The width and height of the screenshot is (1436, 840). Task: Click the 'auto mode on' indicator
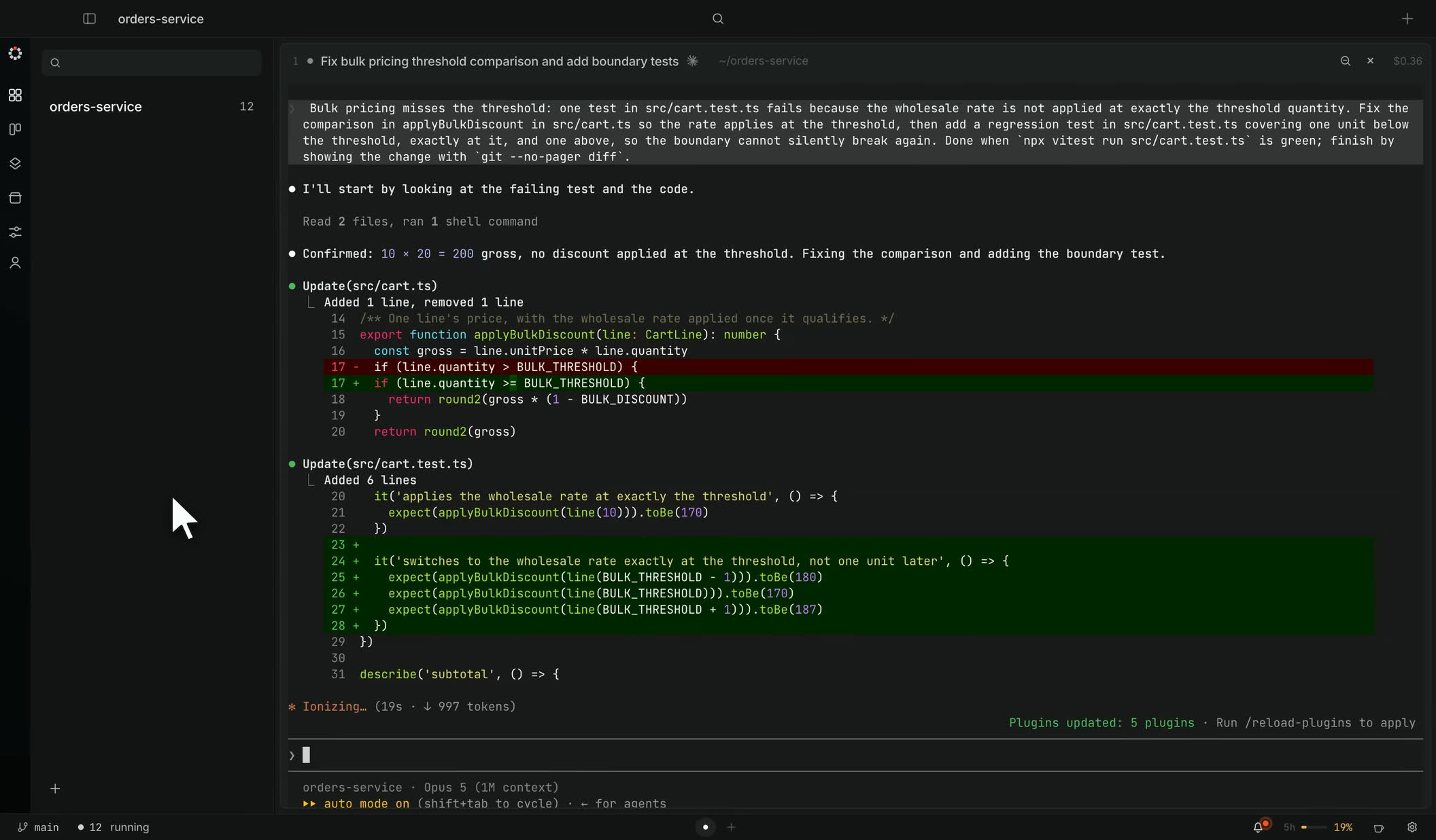click(x=366, y=803)
